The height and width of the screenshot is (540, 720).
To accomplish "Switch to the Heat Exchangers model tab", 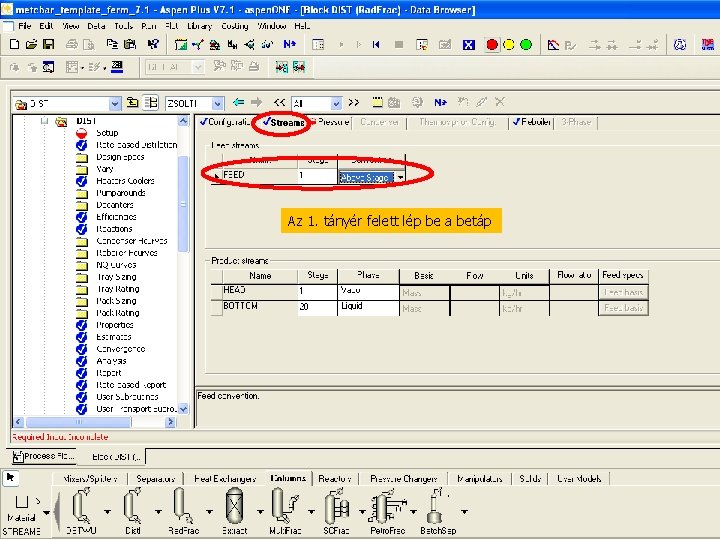I will click(x=225, y=479).
